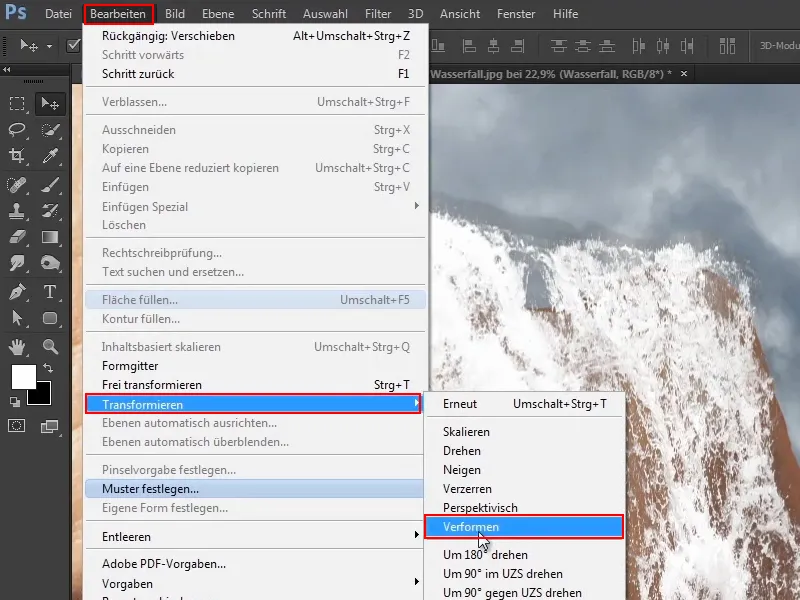Select the Smudge tool
Viewport: 800px width, 600px height.
(17, 263)
